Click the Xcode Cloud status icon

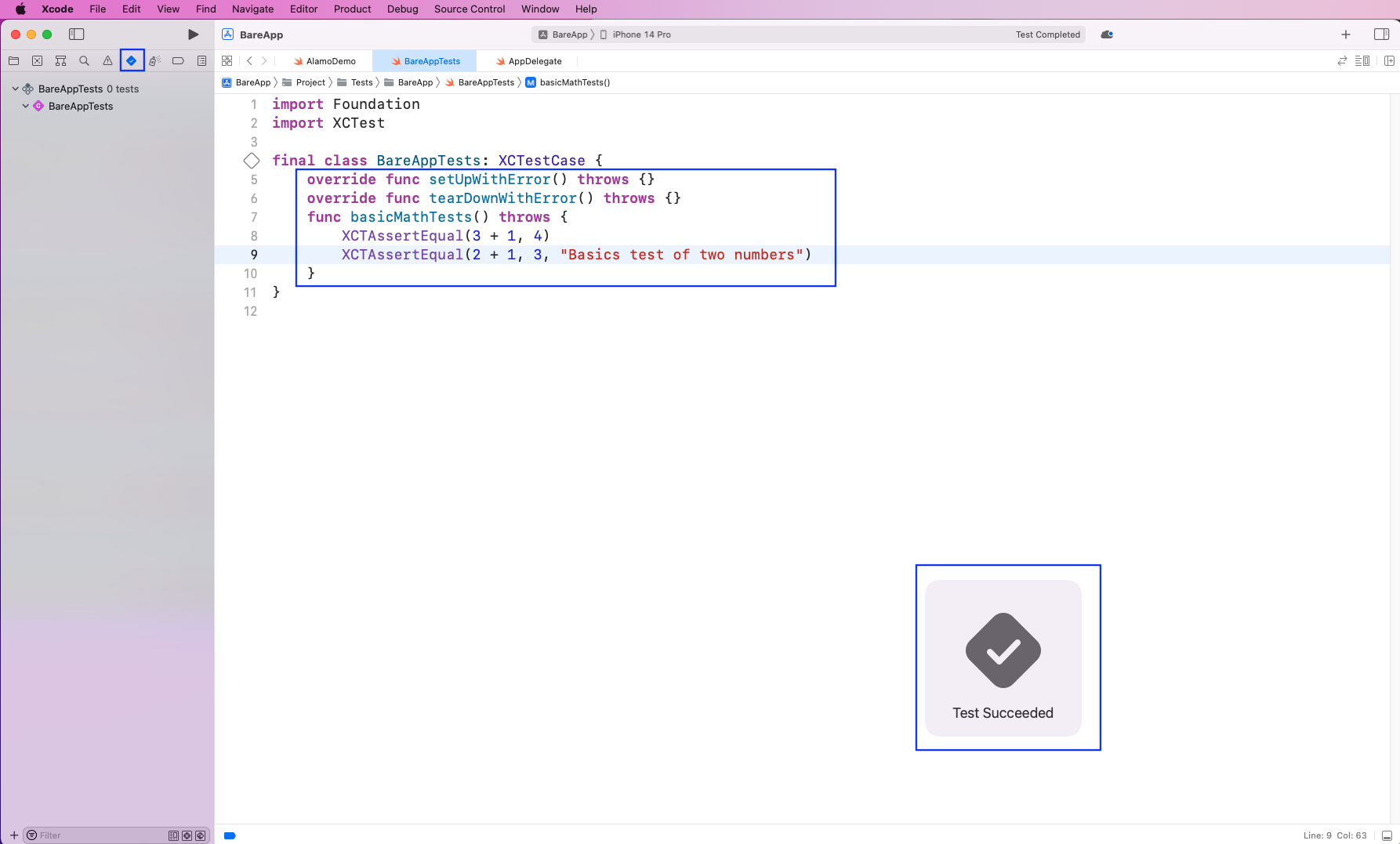tap(1107, 34)
